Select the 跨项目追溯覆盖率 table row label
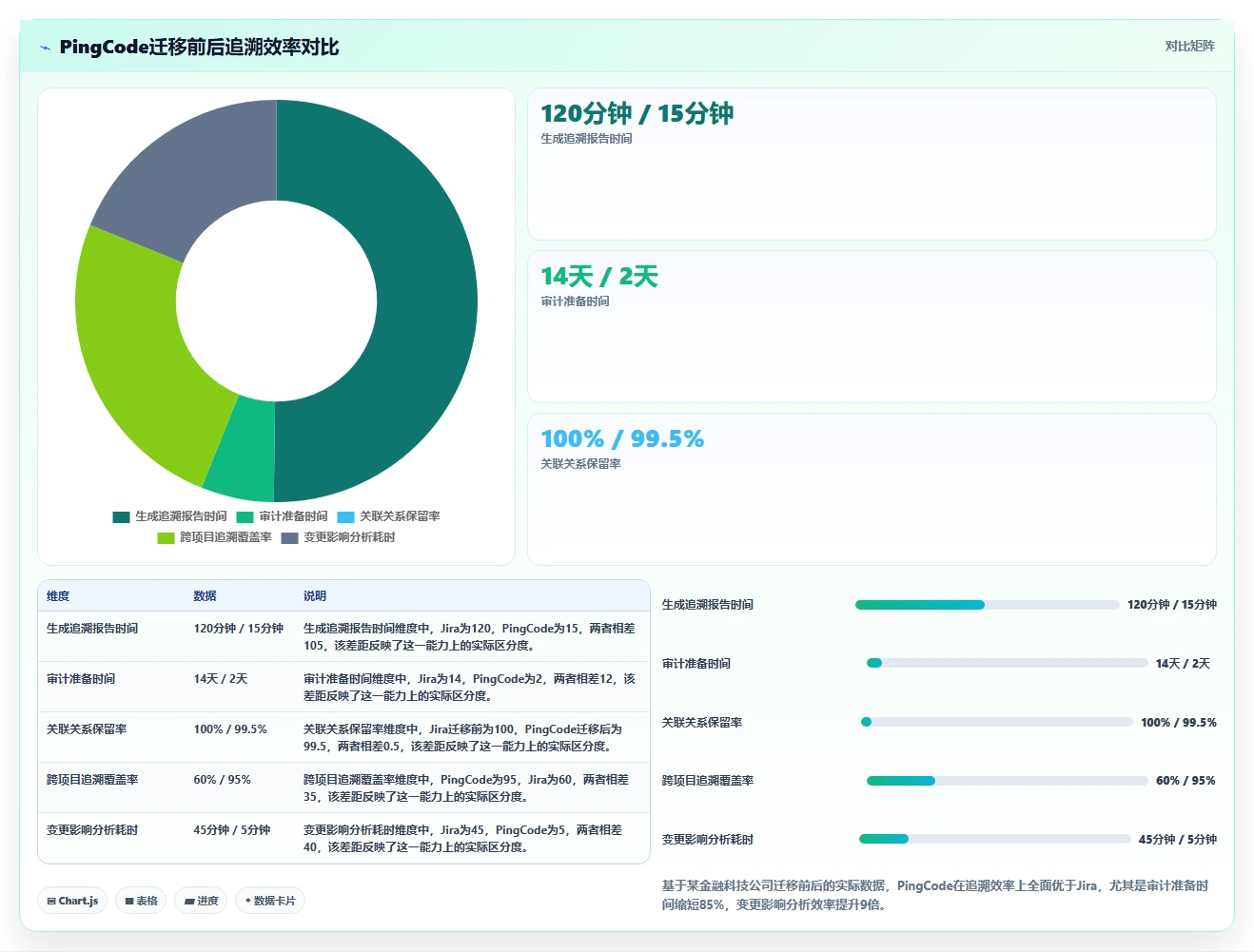 point(92,780)
